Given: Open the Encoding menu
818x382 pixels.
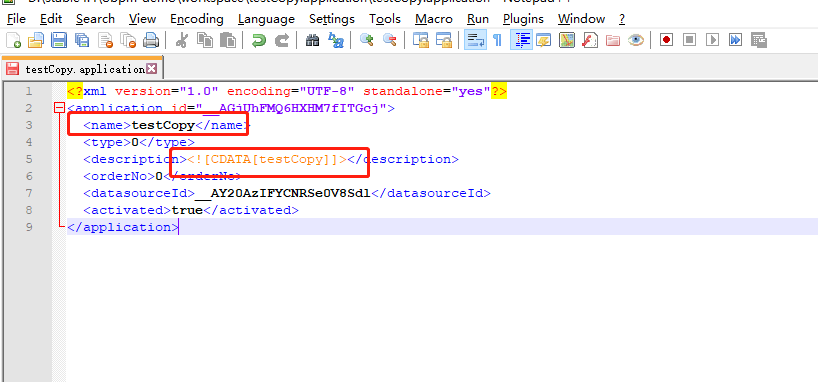Looking at the screenshot, I should click(x=197, y=19).
